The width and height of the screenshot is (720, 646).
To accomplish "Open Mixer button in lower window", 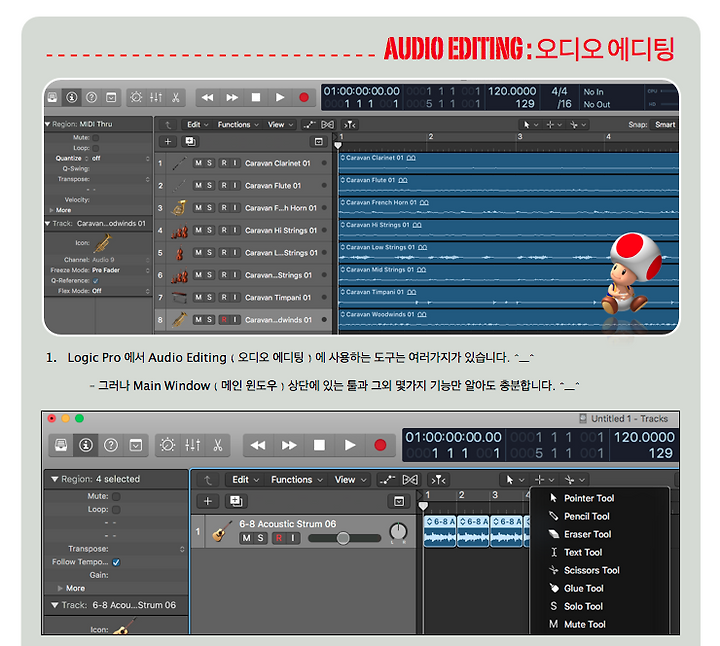I will [192, 445].
